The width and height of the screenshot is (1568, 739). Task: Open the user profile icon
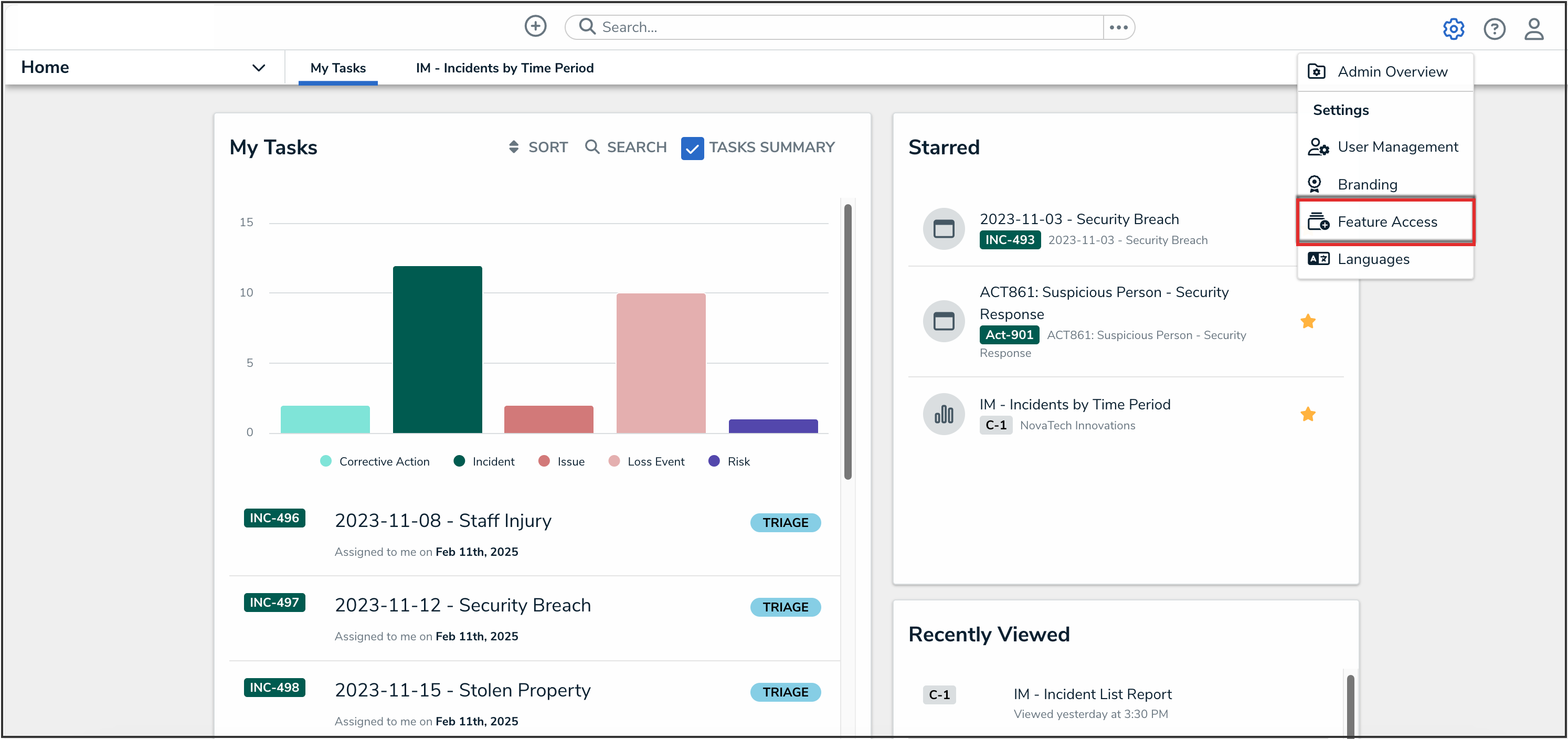[1533, 29]
